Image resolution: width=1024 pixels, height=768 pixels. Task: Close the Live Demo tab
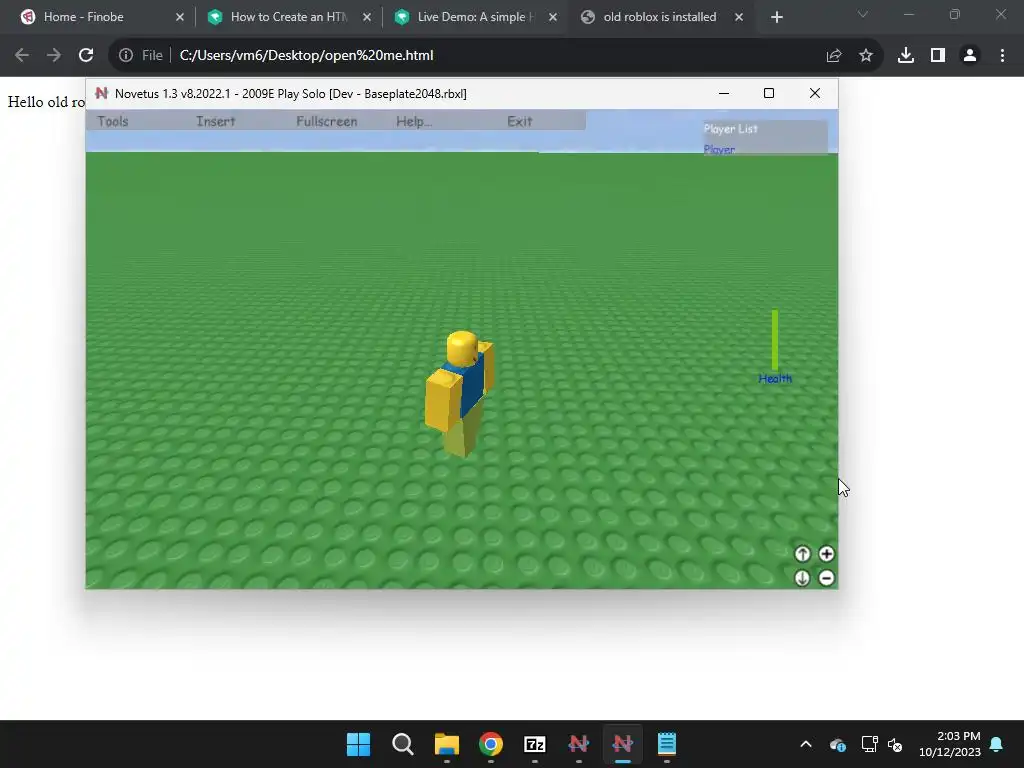pos(553,17)
